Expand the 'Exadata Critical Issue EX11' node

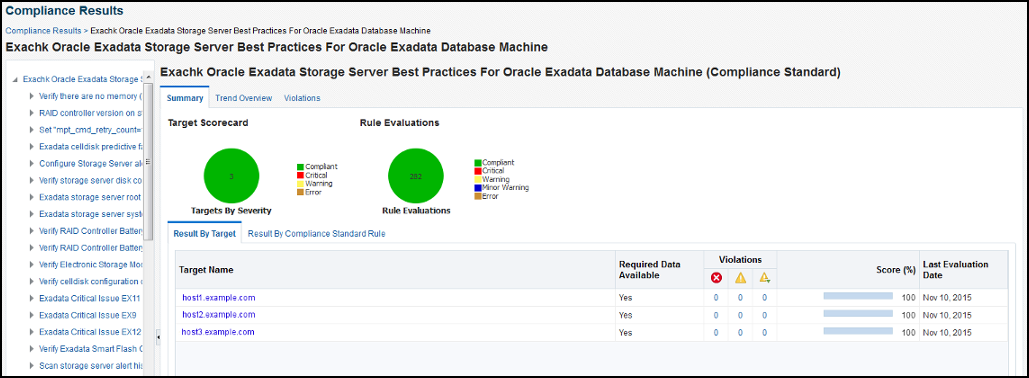point(32,298)
